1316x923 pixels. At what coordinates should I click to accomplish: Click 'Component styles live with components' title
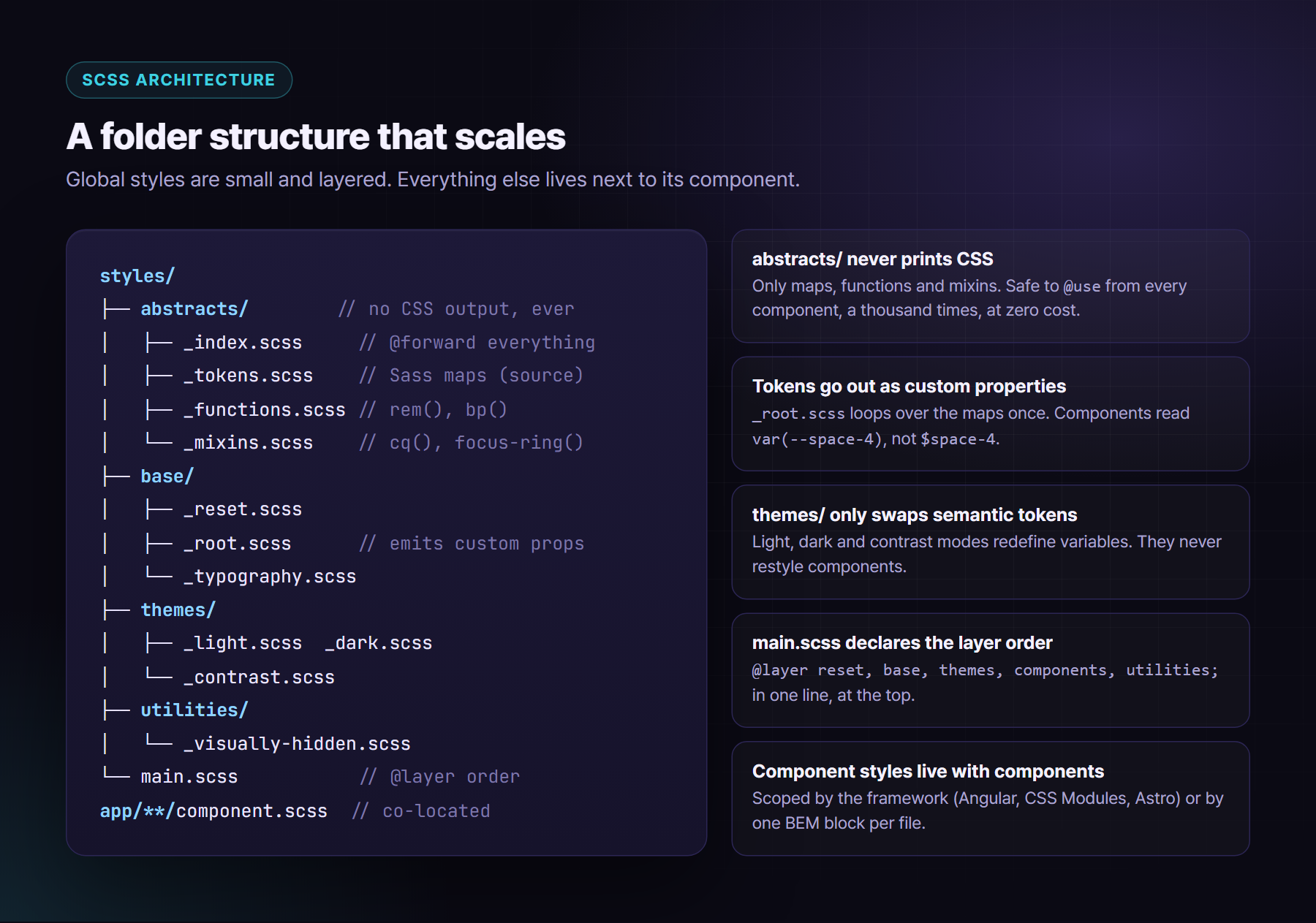[x=928, y=772]
